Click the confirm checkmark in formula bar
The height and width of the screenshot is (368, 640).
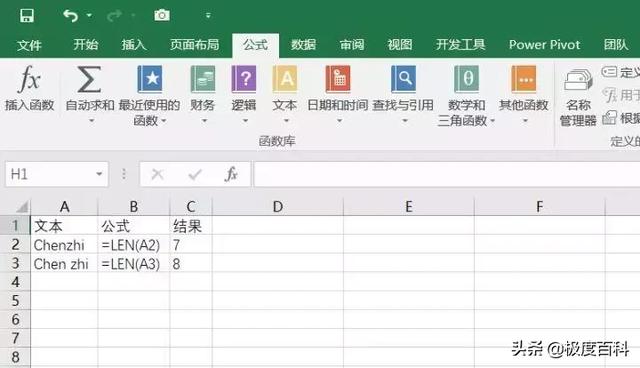pyautogui.click(x=195, y=175)
